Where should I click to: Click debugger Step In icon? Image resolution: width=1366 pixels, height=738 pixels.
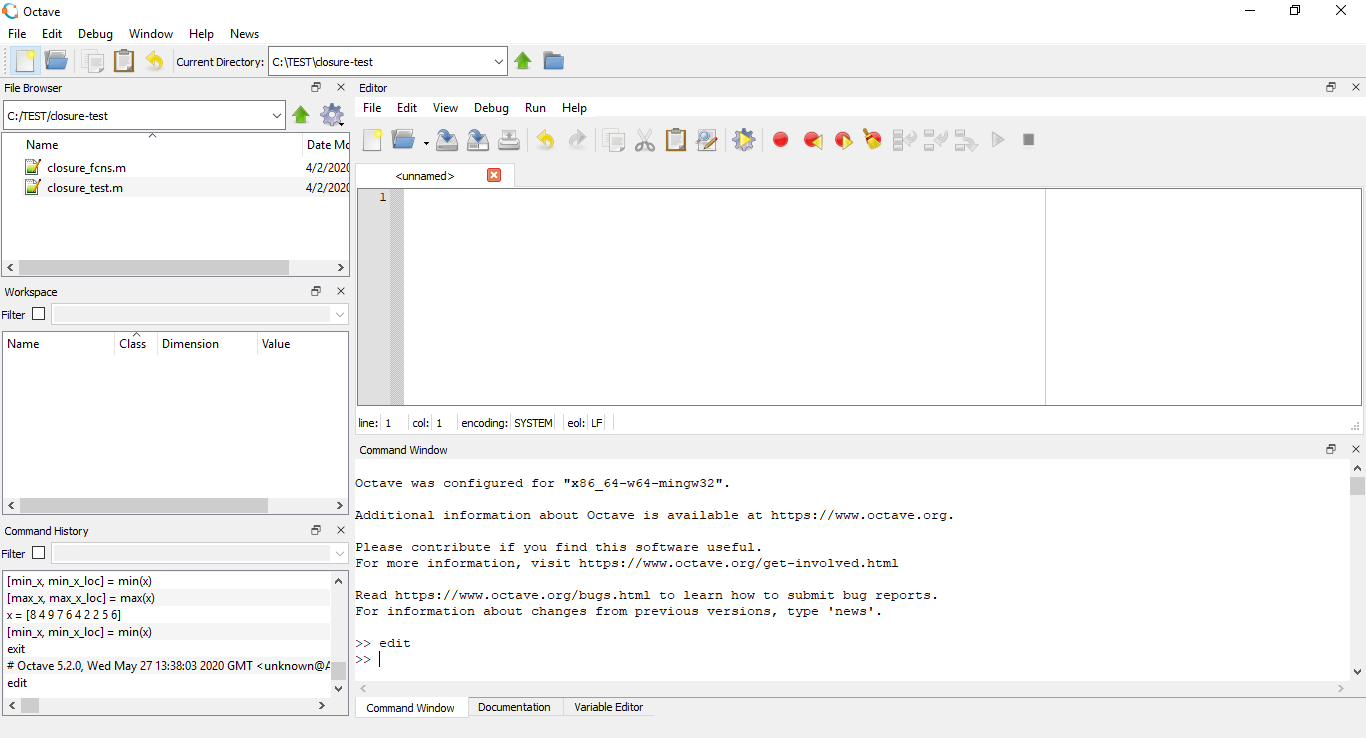935,140
